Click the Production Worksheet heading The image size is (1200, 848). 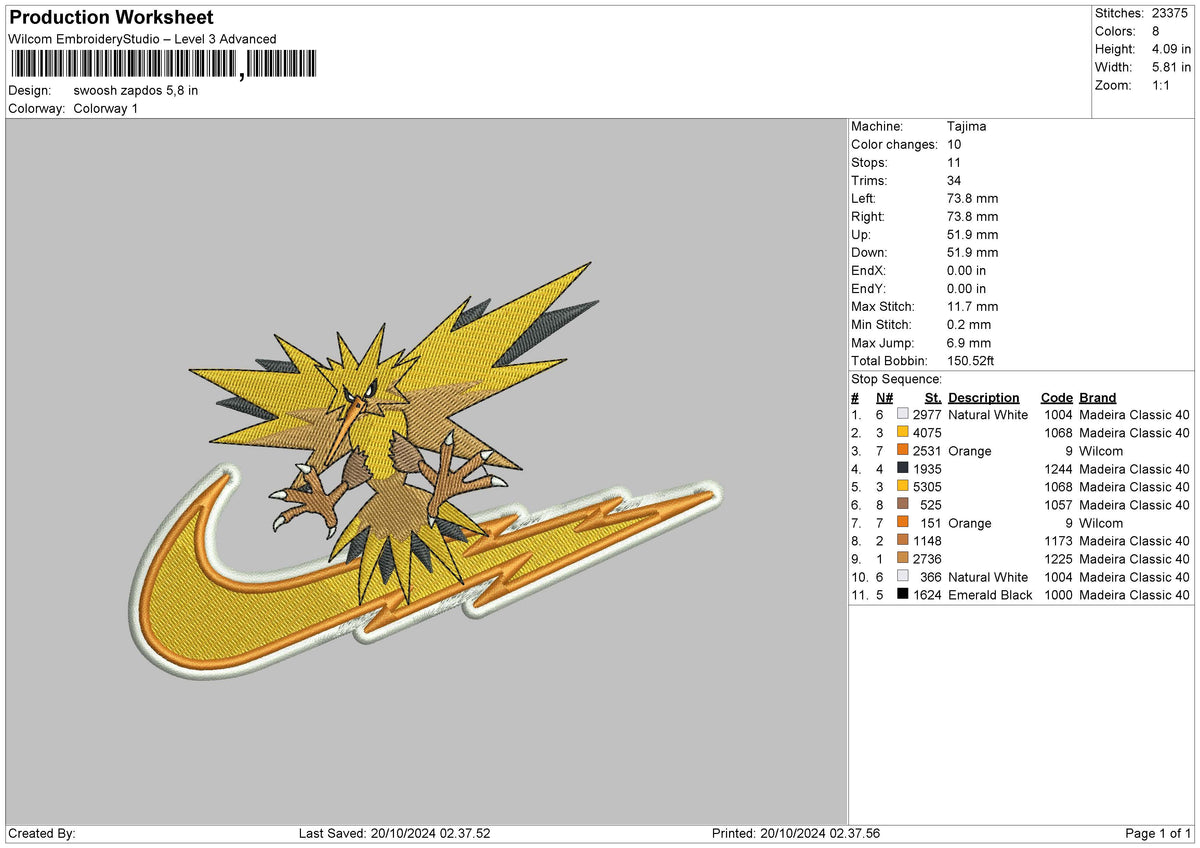[x=111, y=17]
